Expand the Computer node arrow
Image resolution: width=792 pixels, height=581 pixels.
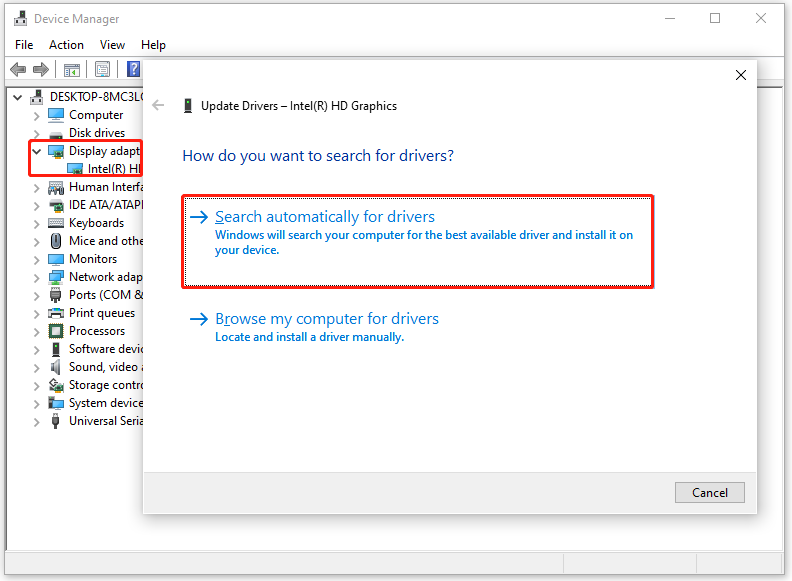point(36,116)
